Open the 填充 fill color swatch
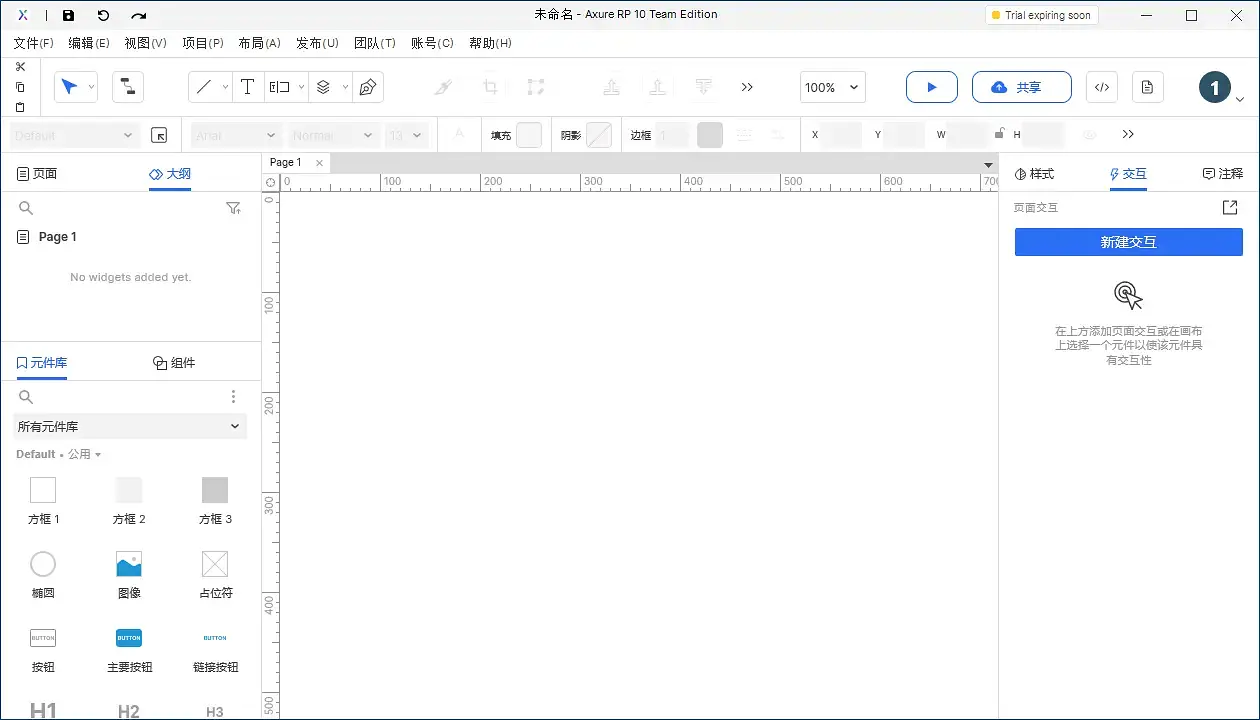This screenshot has height=720, width=1260. (x=527, y=134)
